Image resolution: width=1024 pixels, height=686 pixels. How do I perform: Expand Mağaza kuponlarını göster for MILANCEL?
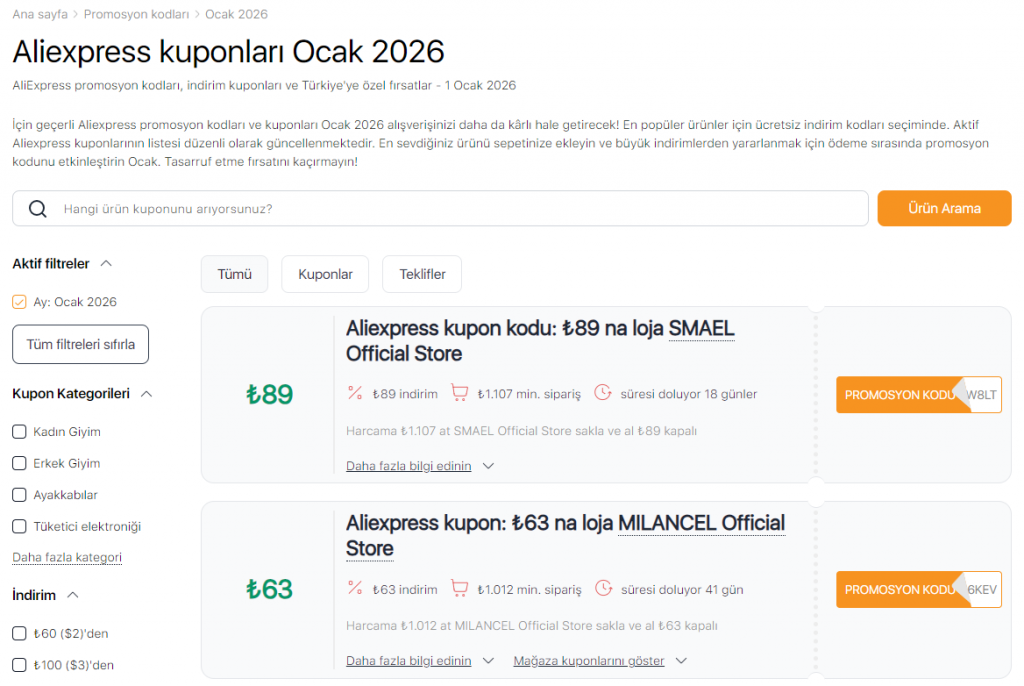589,660
